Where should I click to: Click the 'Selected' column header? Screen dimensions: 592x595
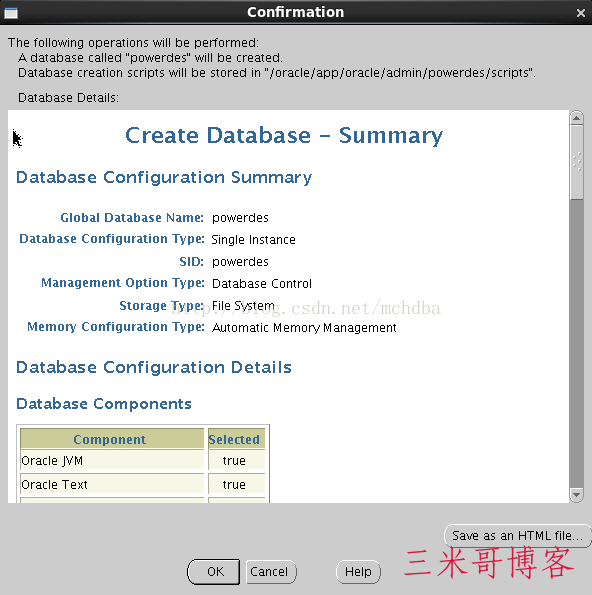(x=236, y=439)
